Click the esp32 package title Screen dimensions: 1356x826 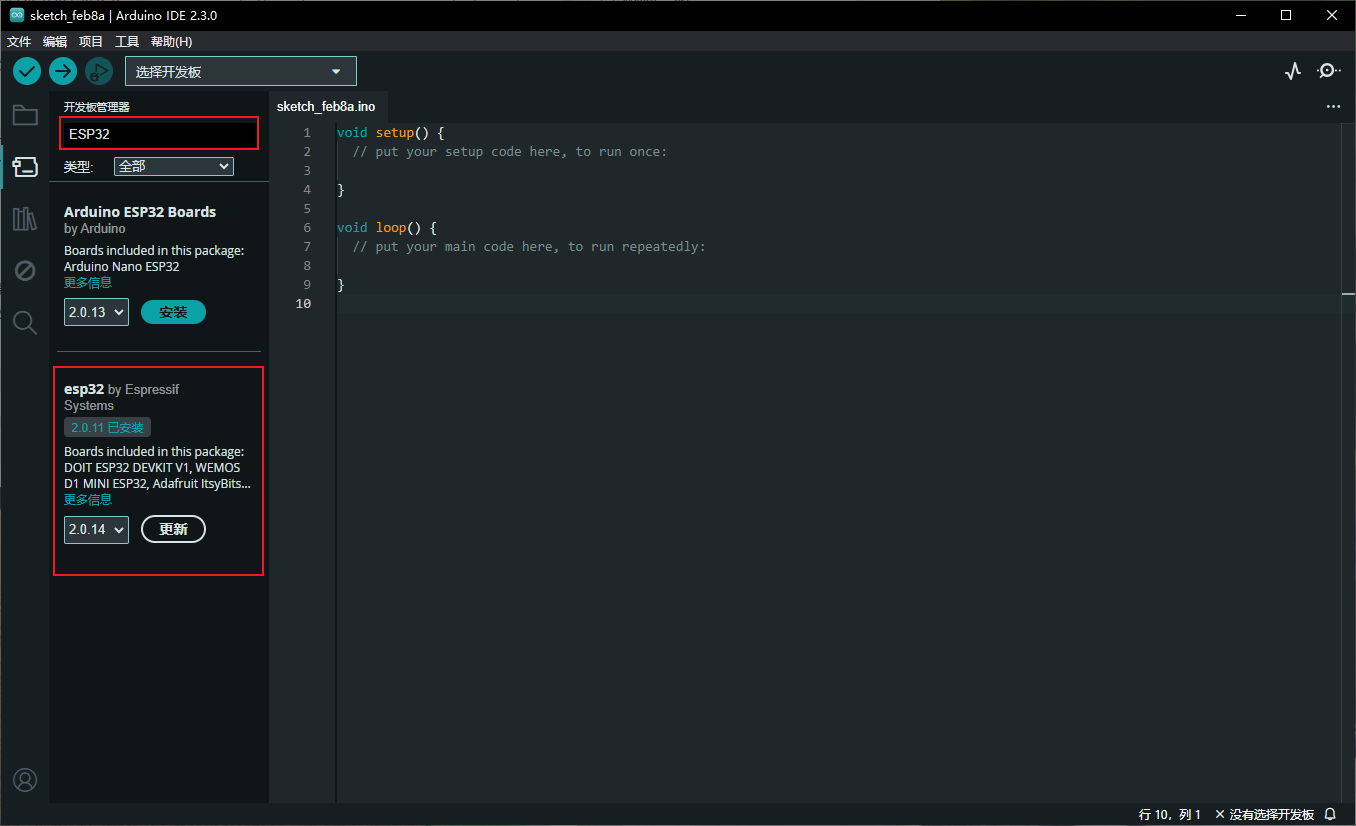point(84,389)
